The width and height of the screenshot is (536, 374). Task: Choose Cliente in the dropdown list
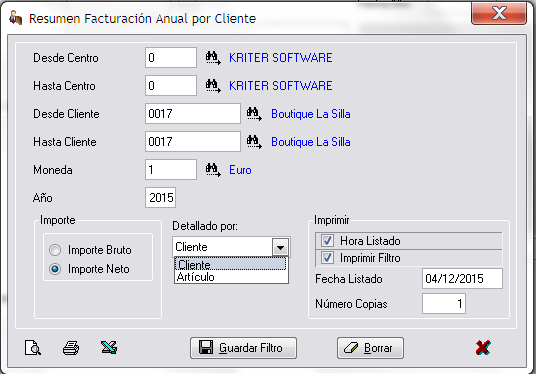point(231,264)
